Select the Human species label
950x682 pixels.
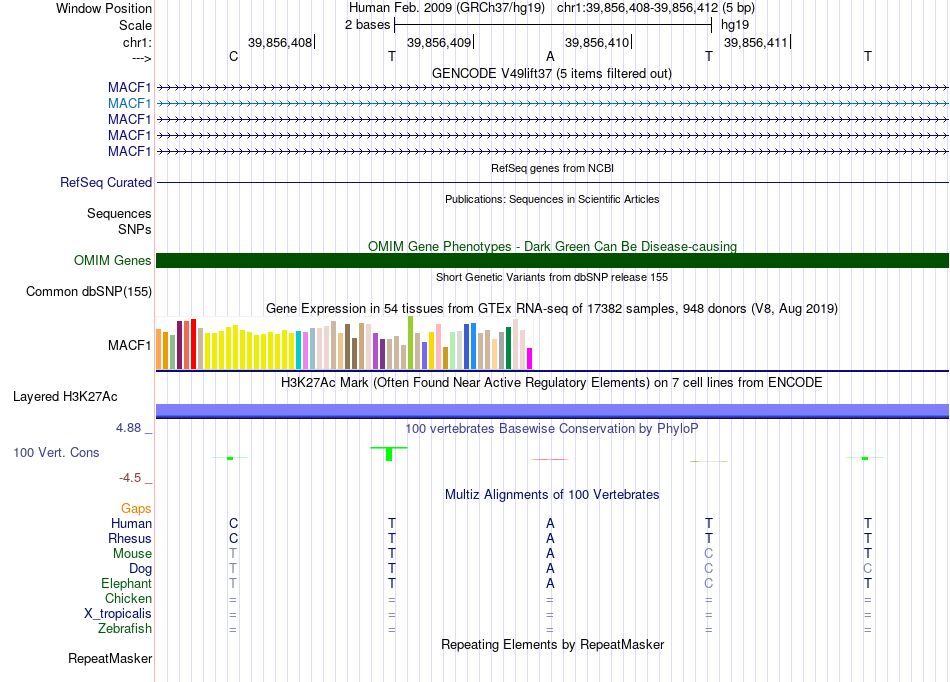click(131, 523)
